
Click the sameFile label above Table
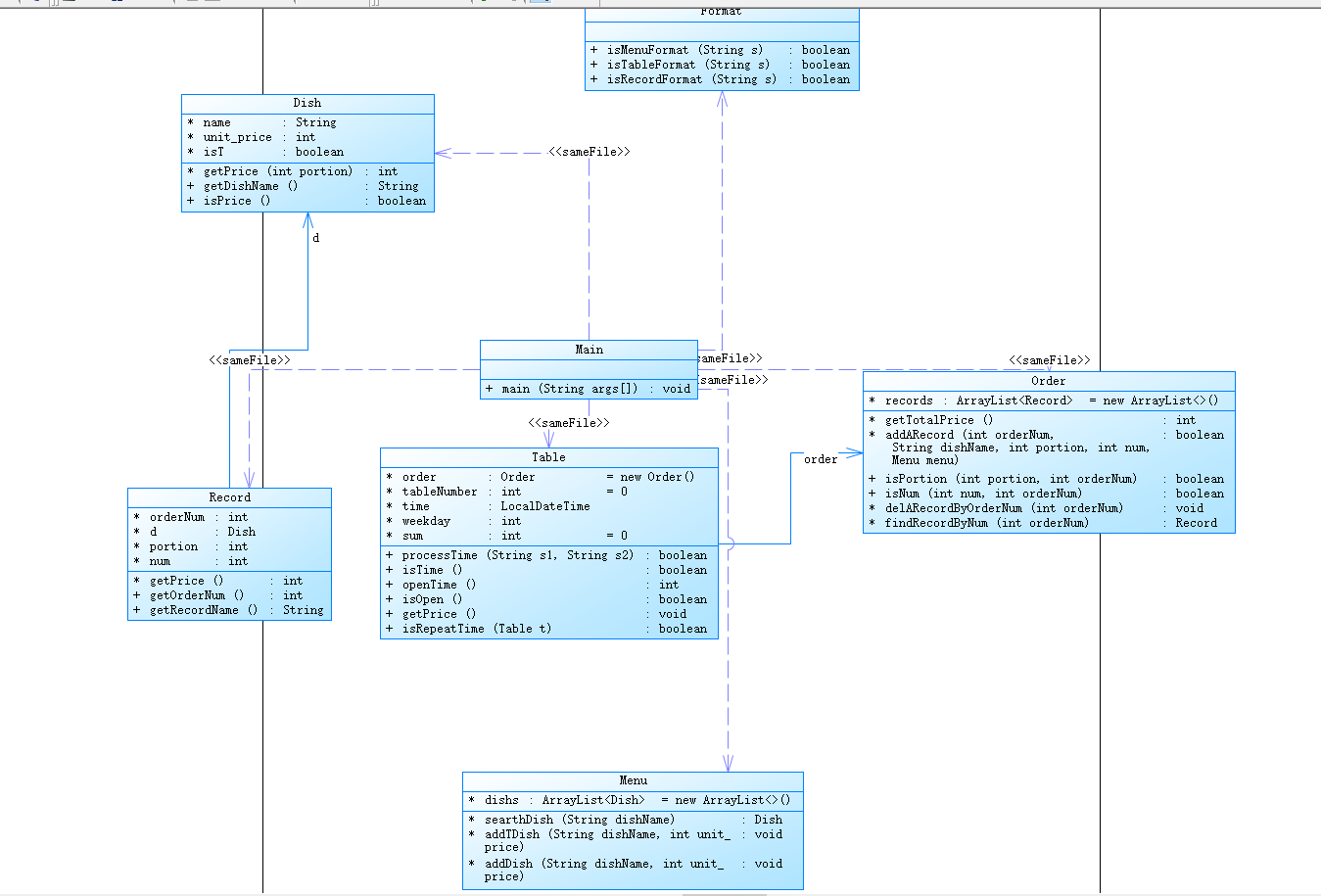coord(569,423)
